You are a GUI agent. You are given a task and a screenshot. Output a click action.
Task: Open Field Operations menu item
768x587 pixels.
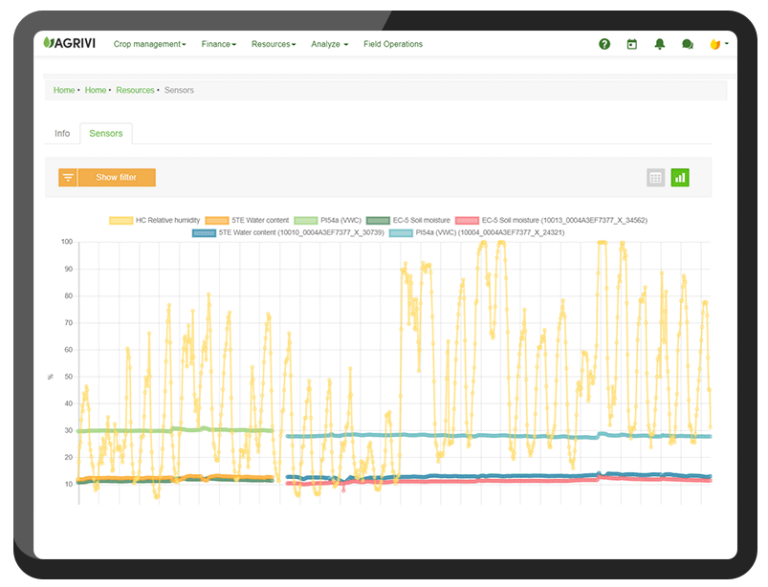[393, 44]
